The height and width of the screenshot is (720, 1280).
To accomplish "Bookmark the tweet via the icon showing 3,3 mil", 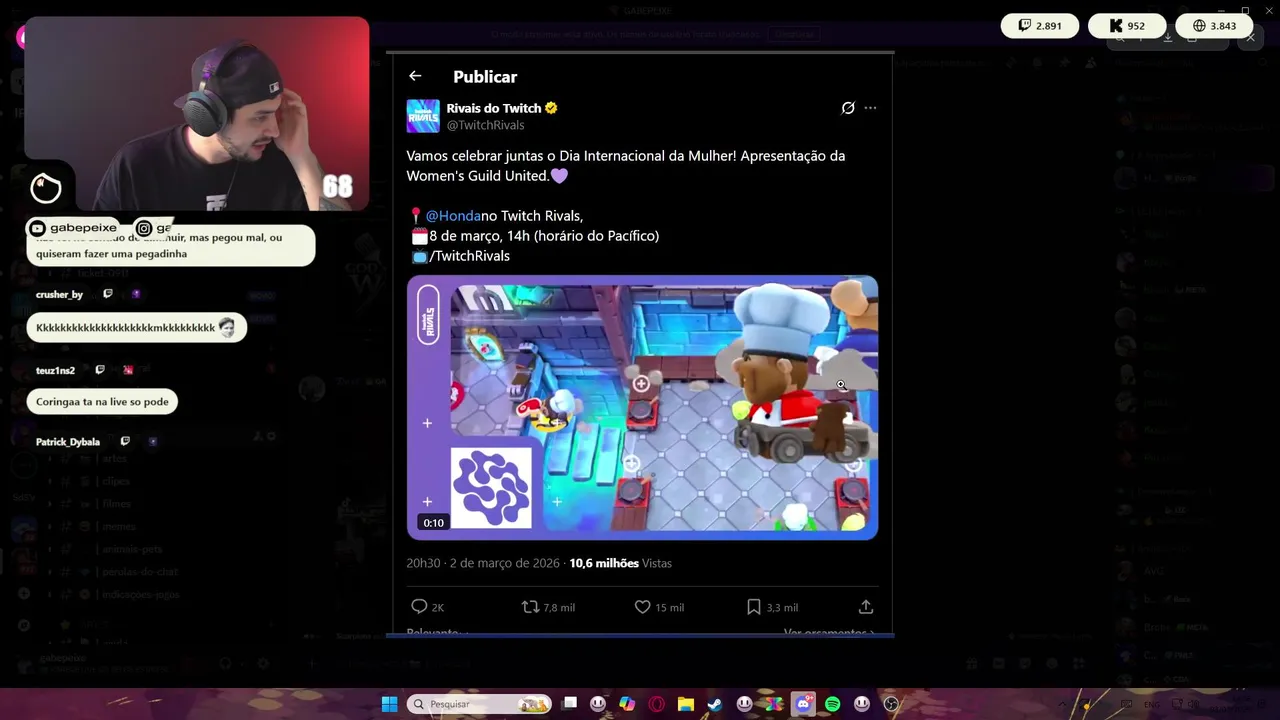I will tap(754, 607).
